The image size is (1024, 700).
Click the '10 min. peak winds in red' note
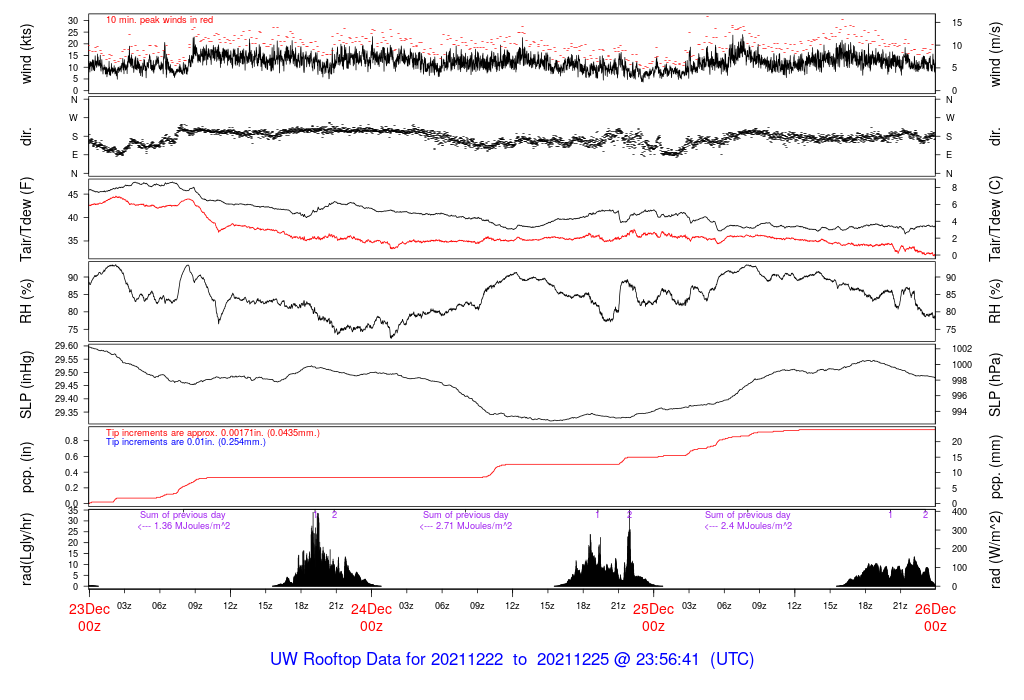159,20
